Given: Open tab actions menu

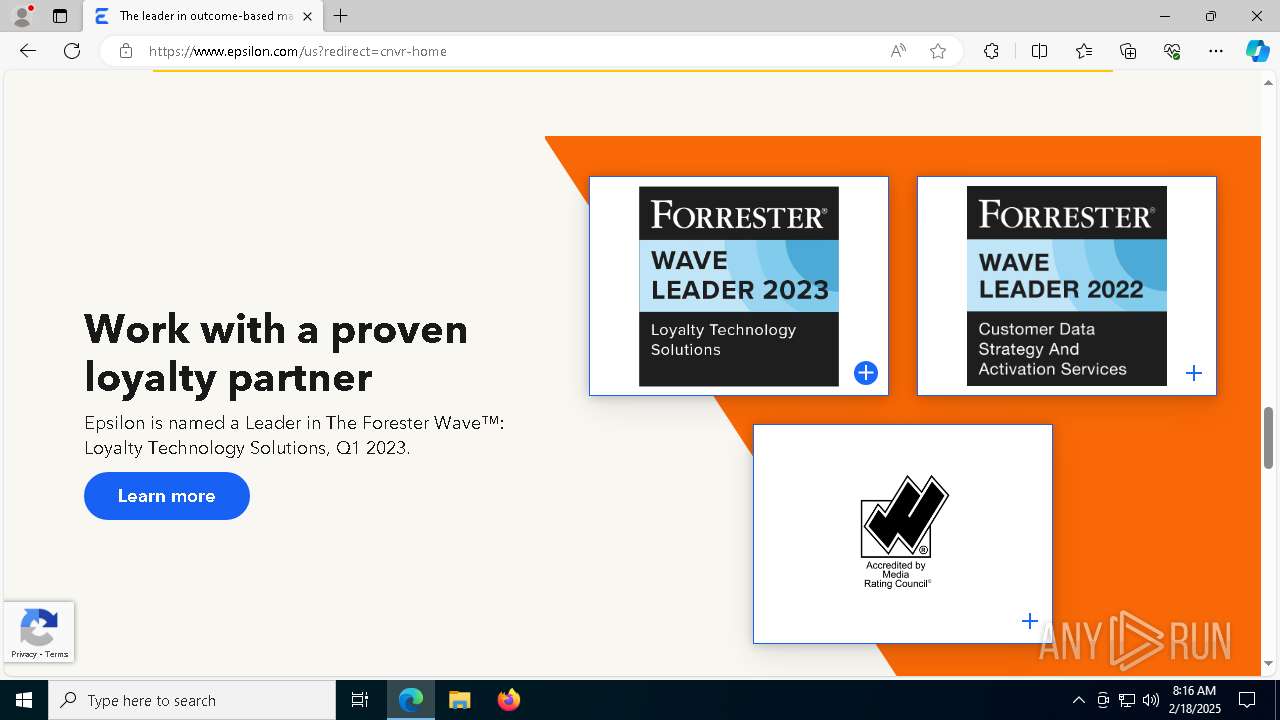Looking at the screenshot, I should 60,16.
